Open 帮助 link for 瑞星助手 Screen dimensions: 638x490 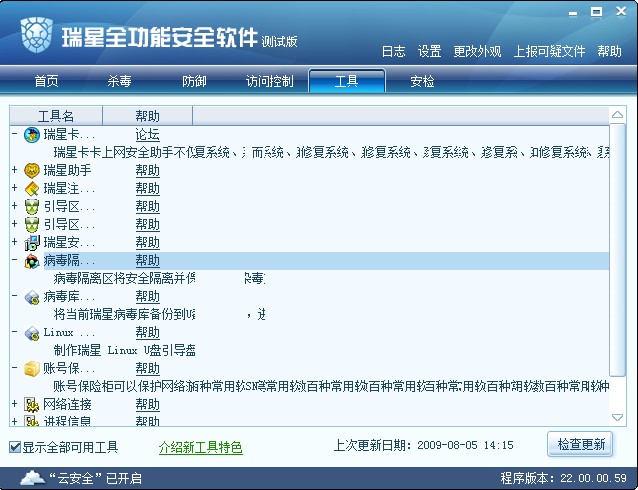click(147, 171)
